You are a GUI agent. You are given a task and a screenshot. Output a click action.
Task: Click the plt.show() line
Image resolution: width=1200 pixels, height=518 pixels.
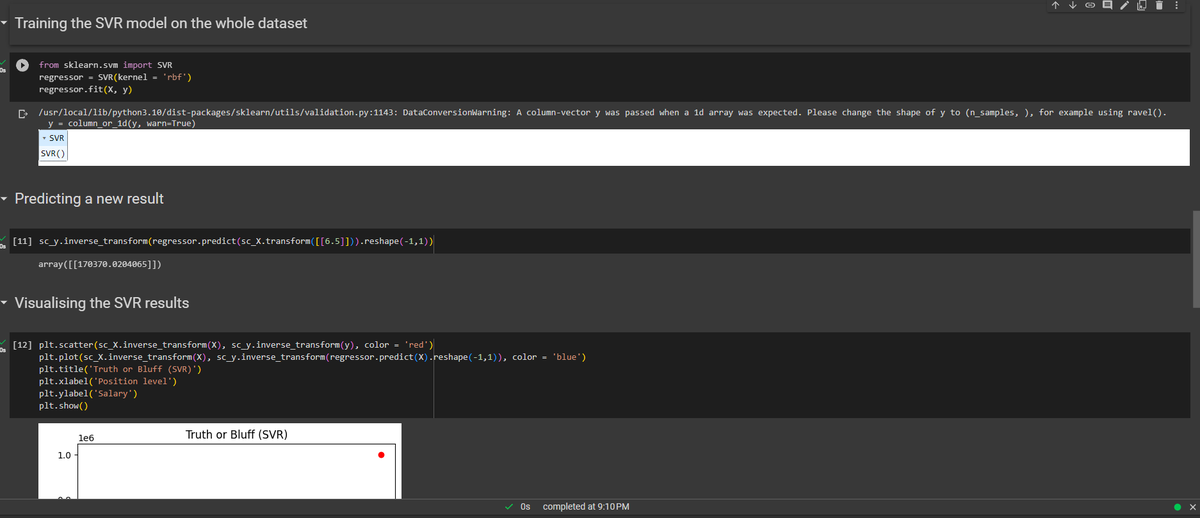point(63,405)
